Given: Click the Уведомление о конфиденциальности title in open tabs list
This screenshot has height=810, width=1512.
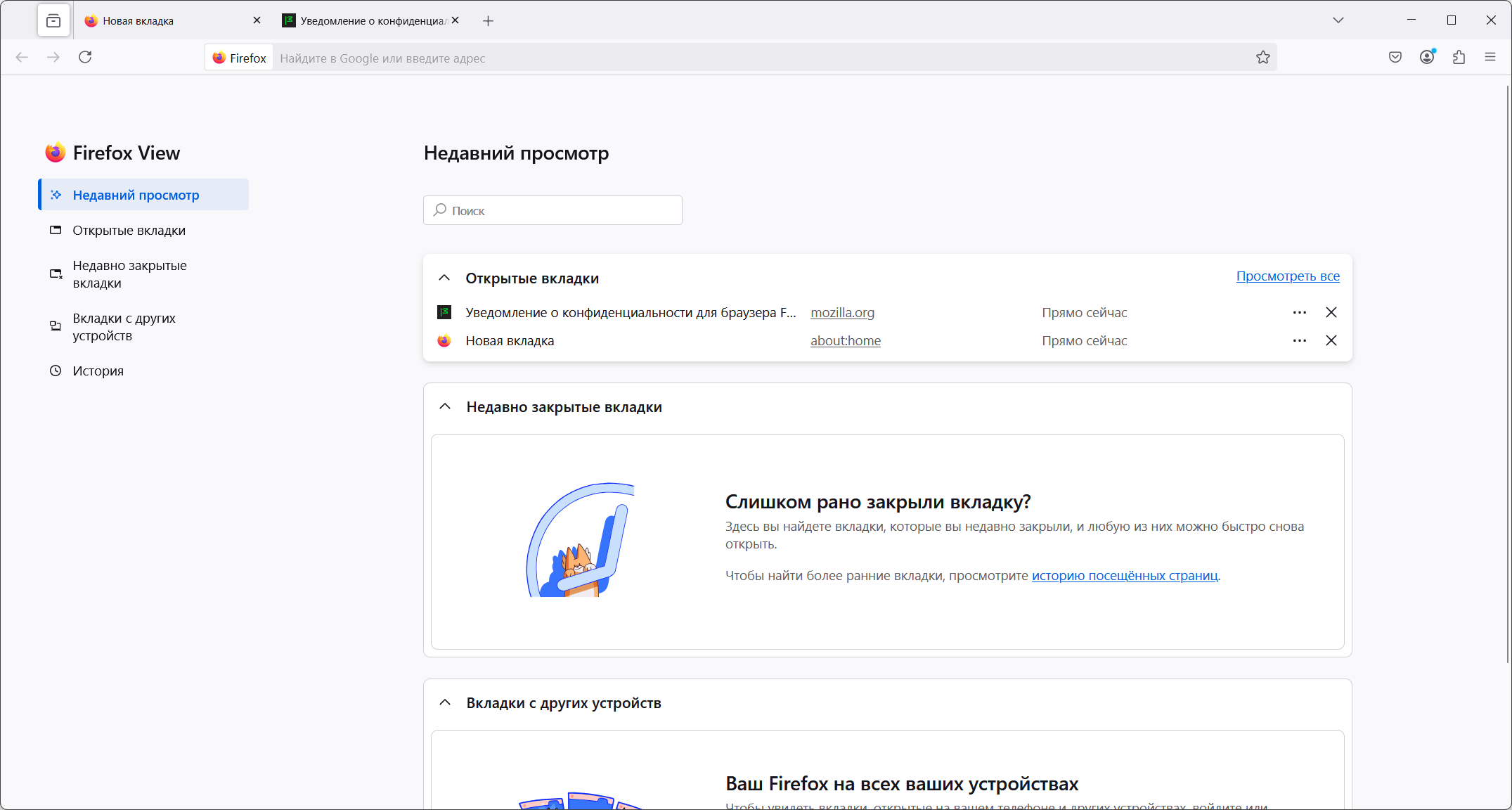Looking at the screenshot, I should click(631, 312).
